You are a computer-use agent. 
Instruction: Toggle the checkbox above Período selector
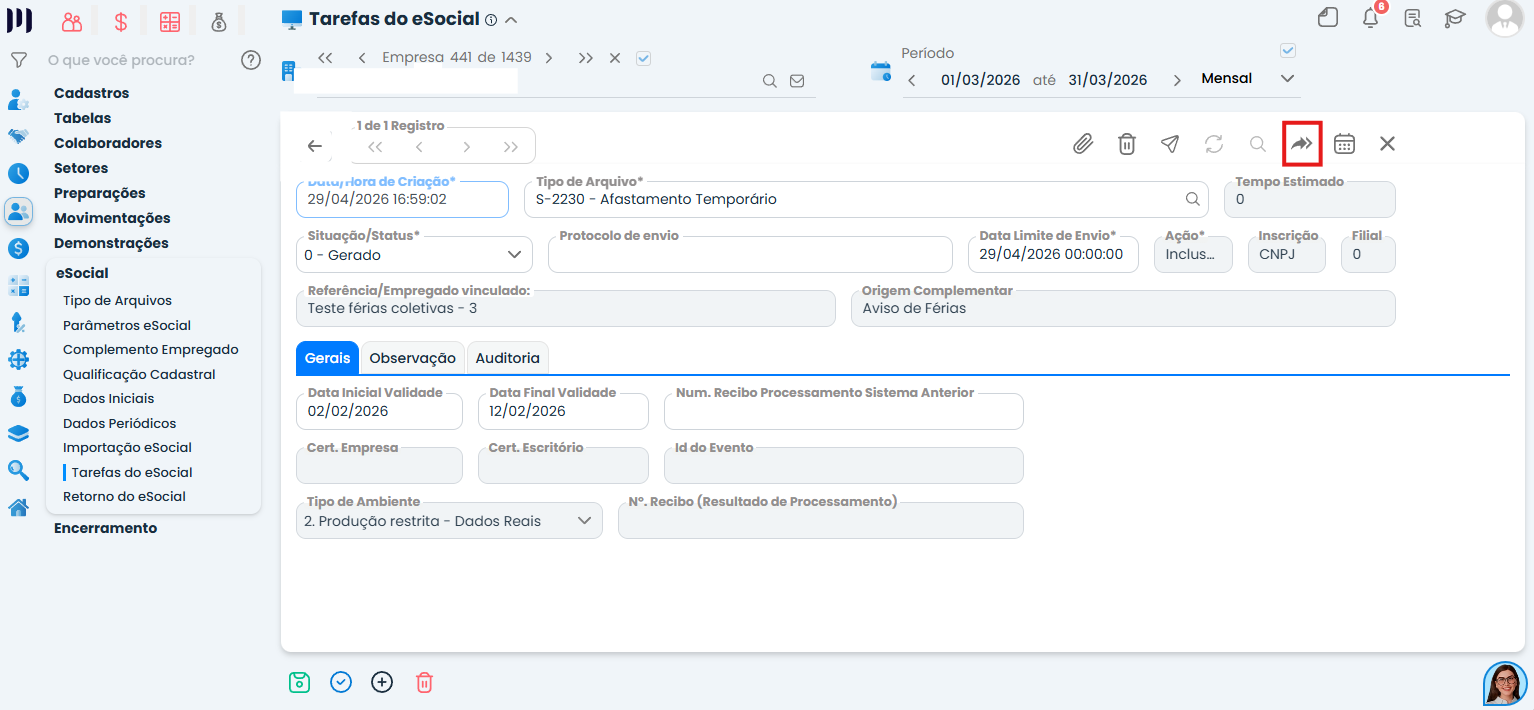[1288, 50]
